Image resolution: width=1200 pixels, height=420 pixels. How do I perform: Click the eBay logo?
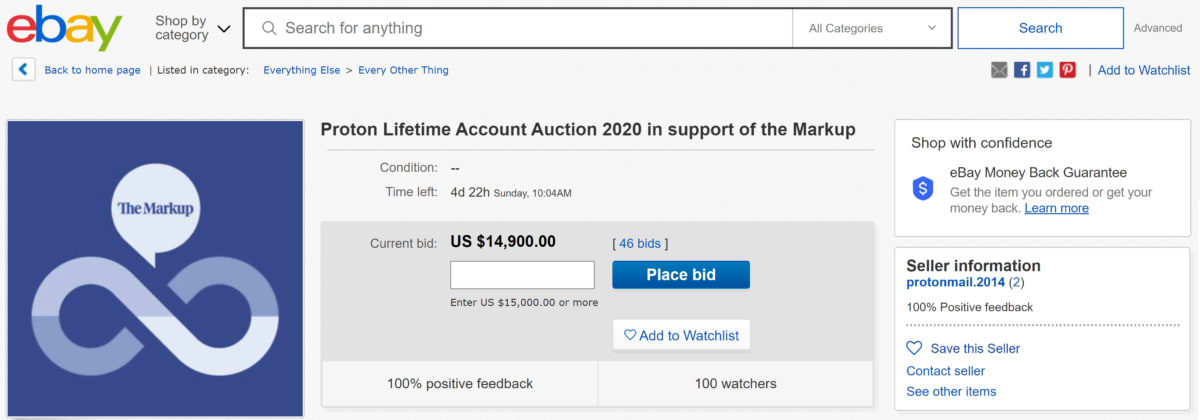64,28
